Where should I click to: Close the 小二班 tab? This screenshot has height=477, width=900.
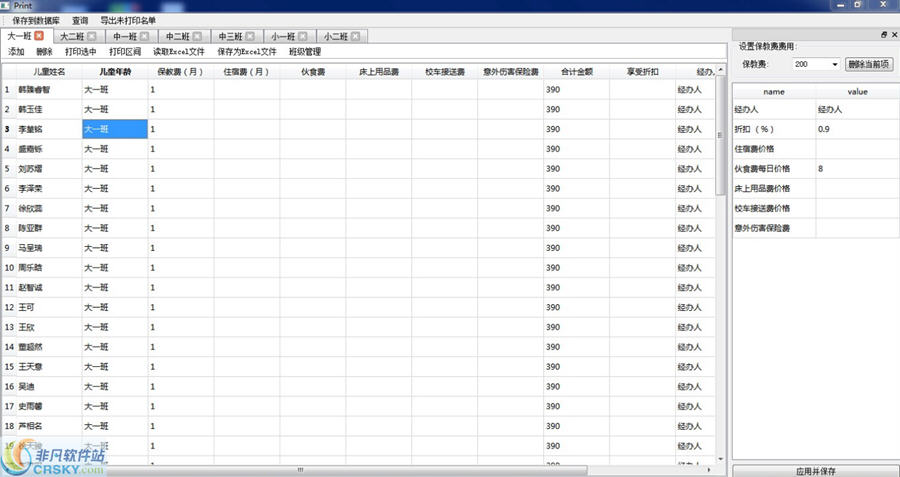tap(356, 36)
